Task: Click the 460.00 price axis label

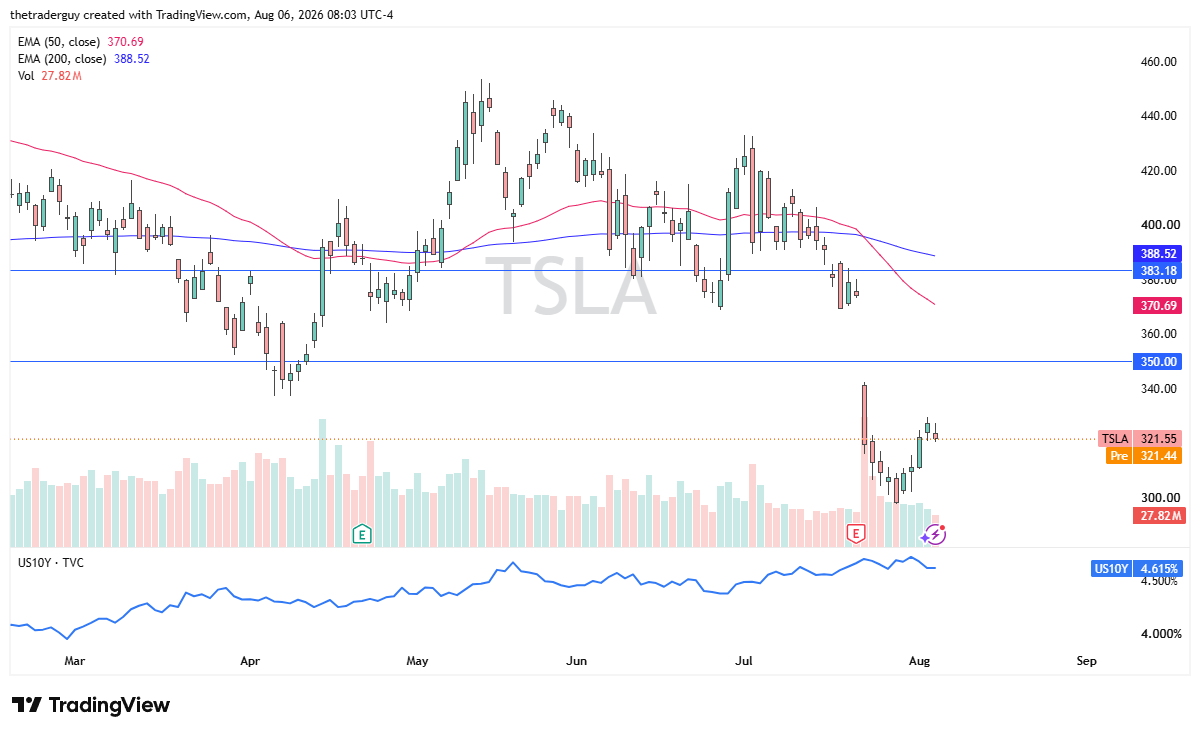Action: pos(1158,62)
